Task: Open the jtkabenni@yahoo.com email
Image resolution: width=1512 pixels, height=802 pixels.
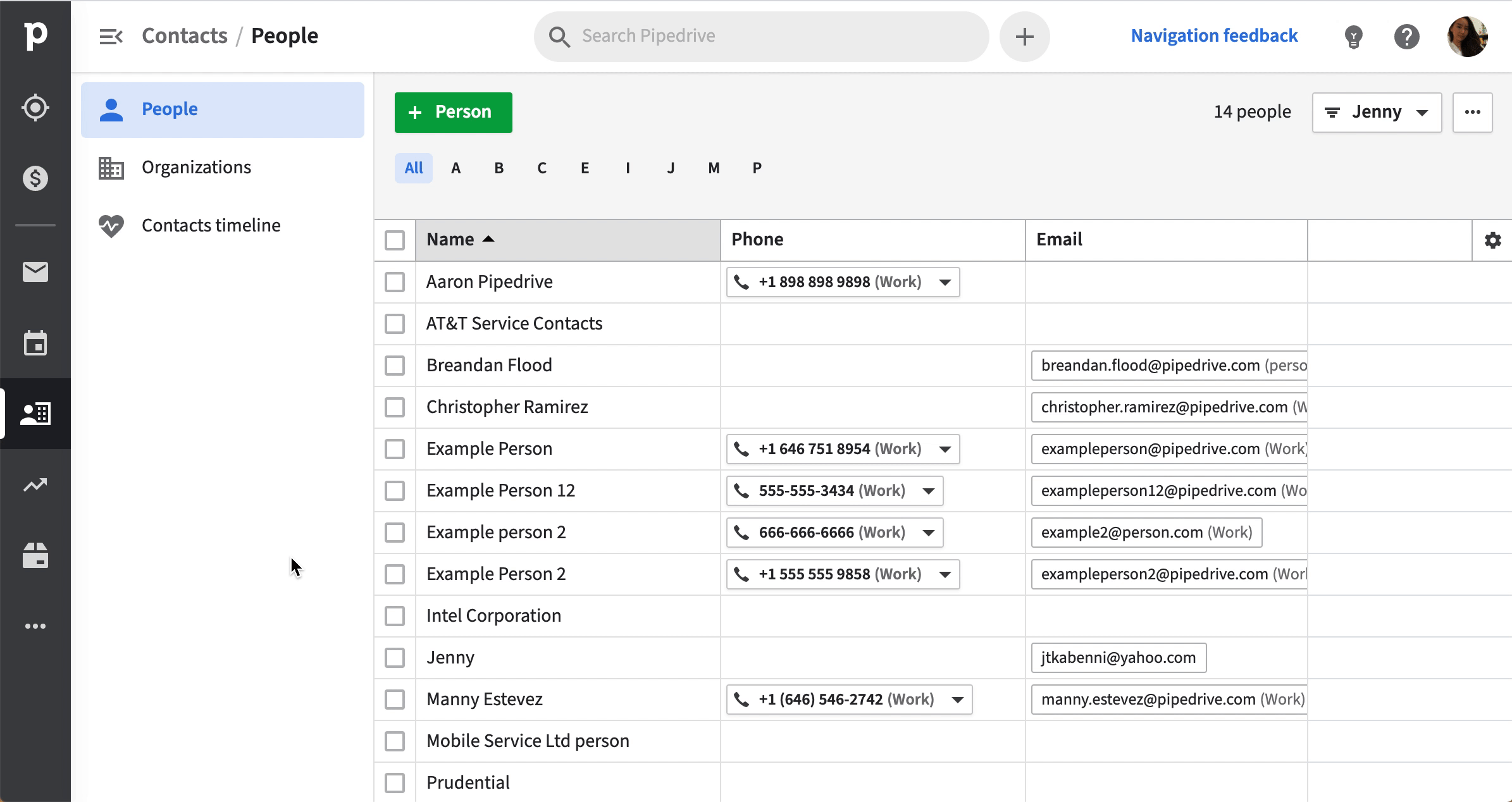Action: 1119,658
